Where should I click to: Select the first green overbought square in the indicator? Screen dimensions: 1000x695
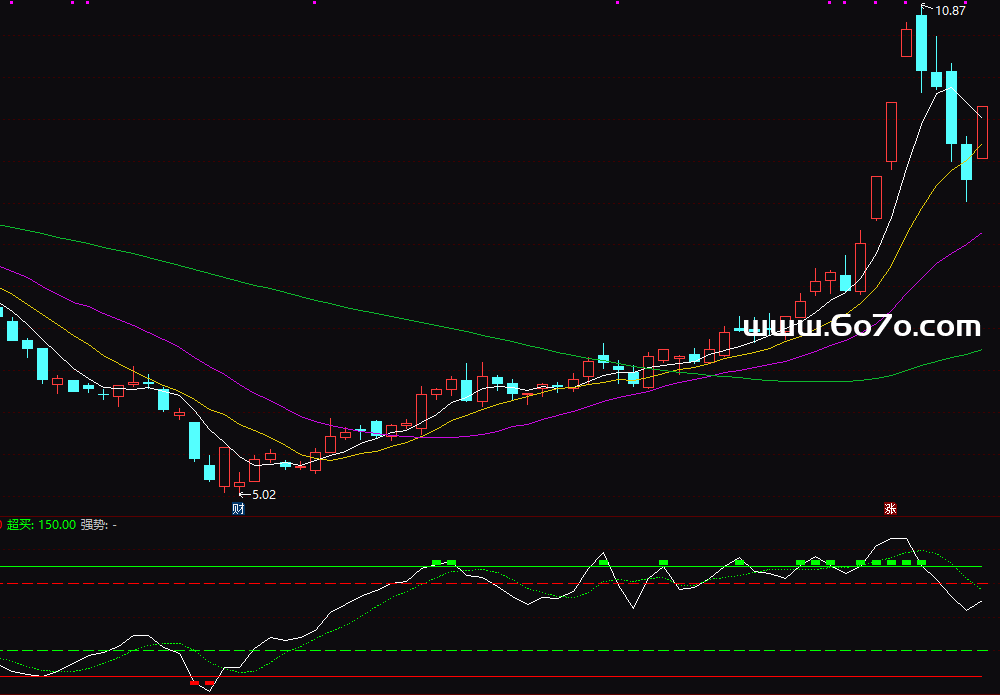(x=436, y=563)
